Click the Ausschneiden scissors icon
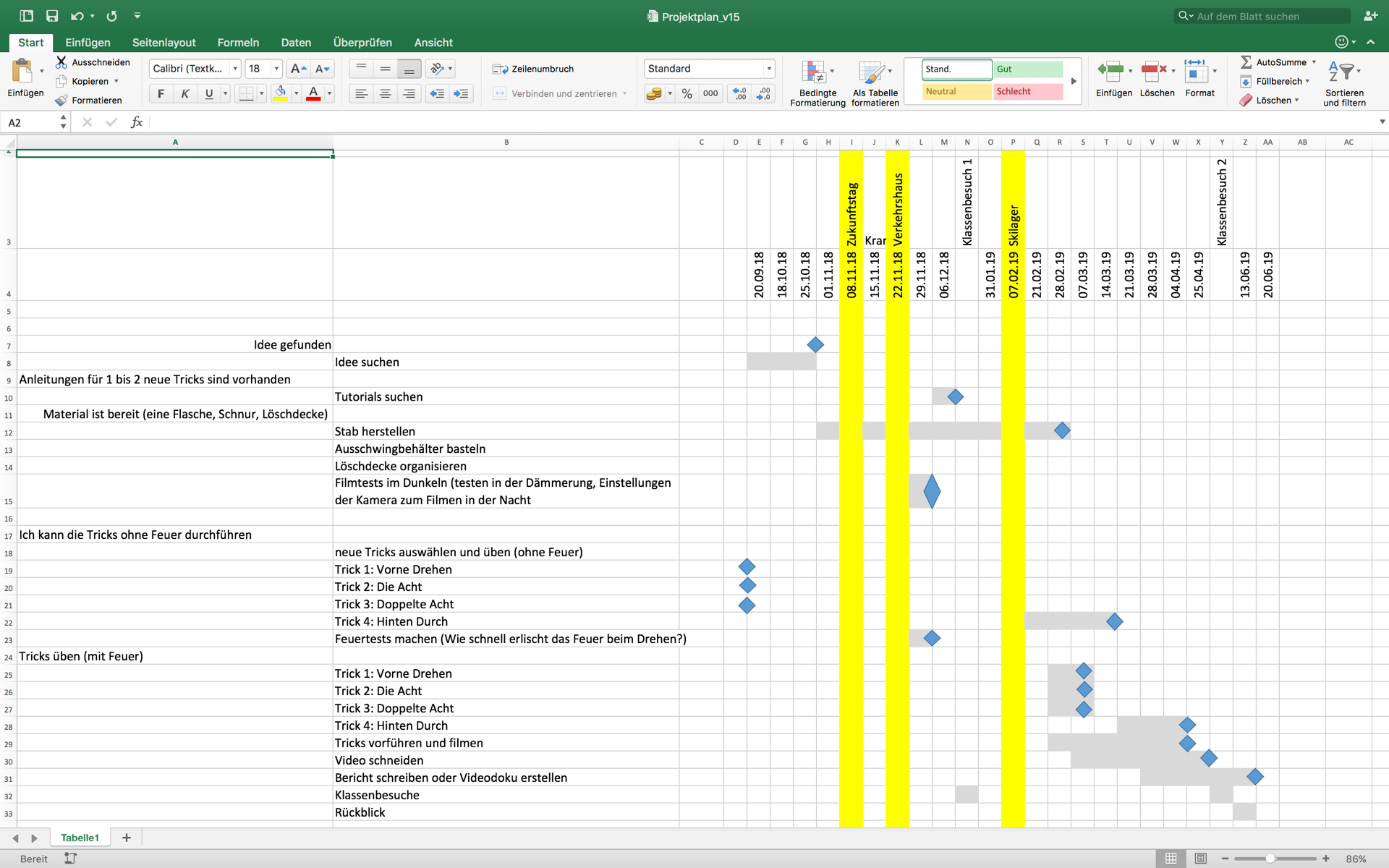The image size is (1389, 868). click(61, 62)
